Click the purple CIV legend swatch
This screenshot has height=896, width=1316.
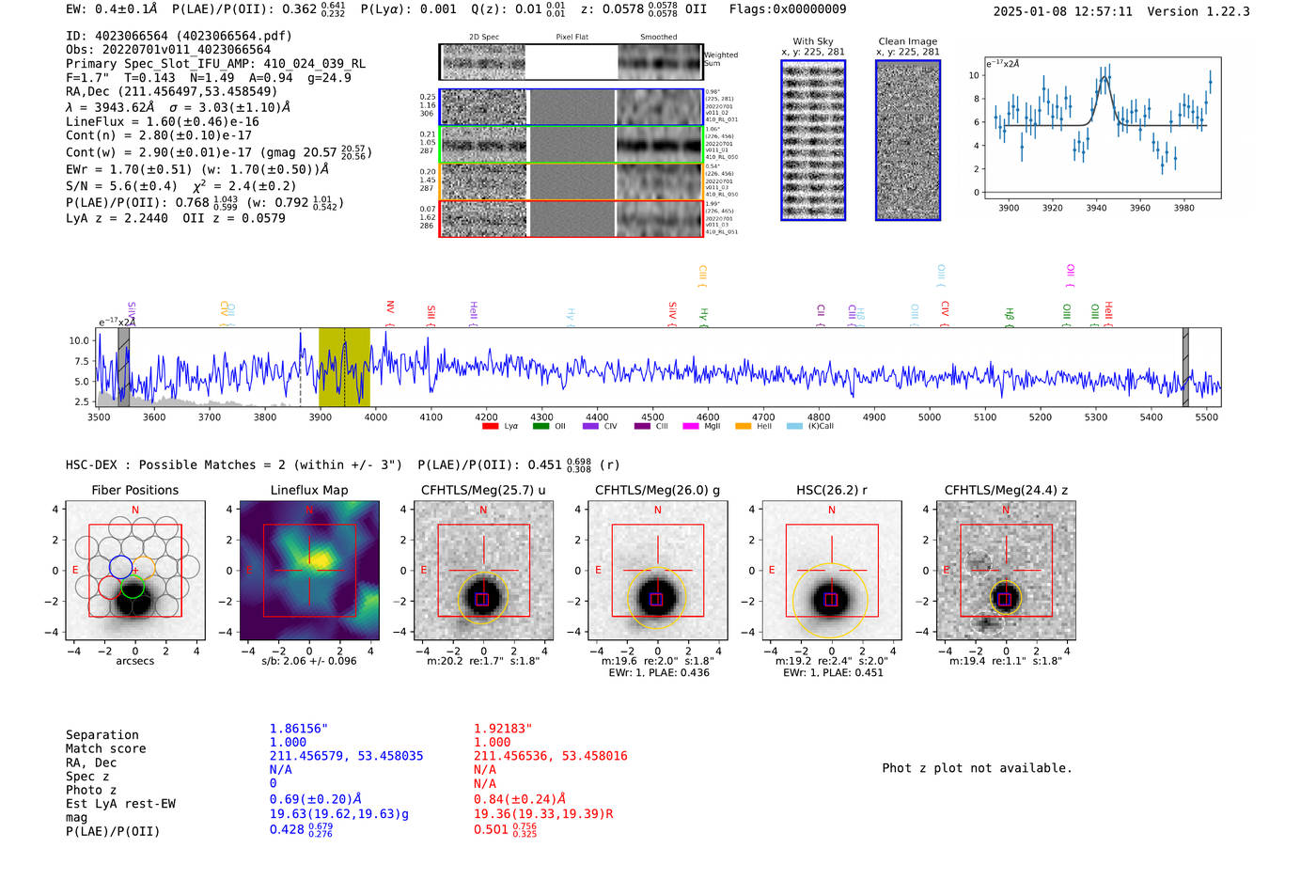click(590, 426)
